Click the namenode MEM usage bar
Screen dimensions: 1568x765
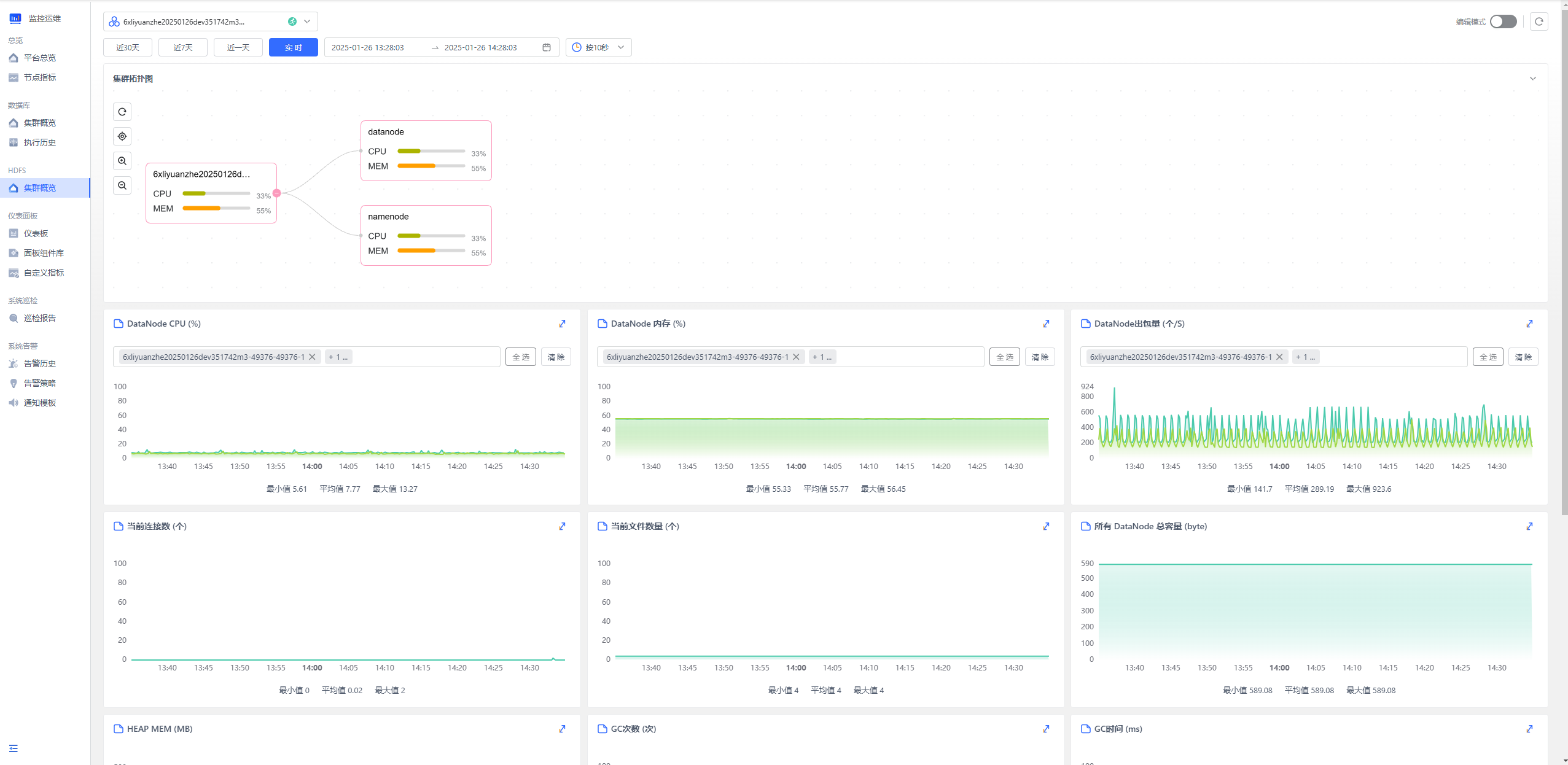click(x=431, y=250)
